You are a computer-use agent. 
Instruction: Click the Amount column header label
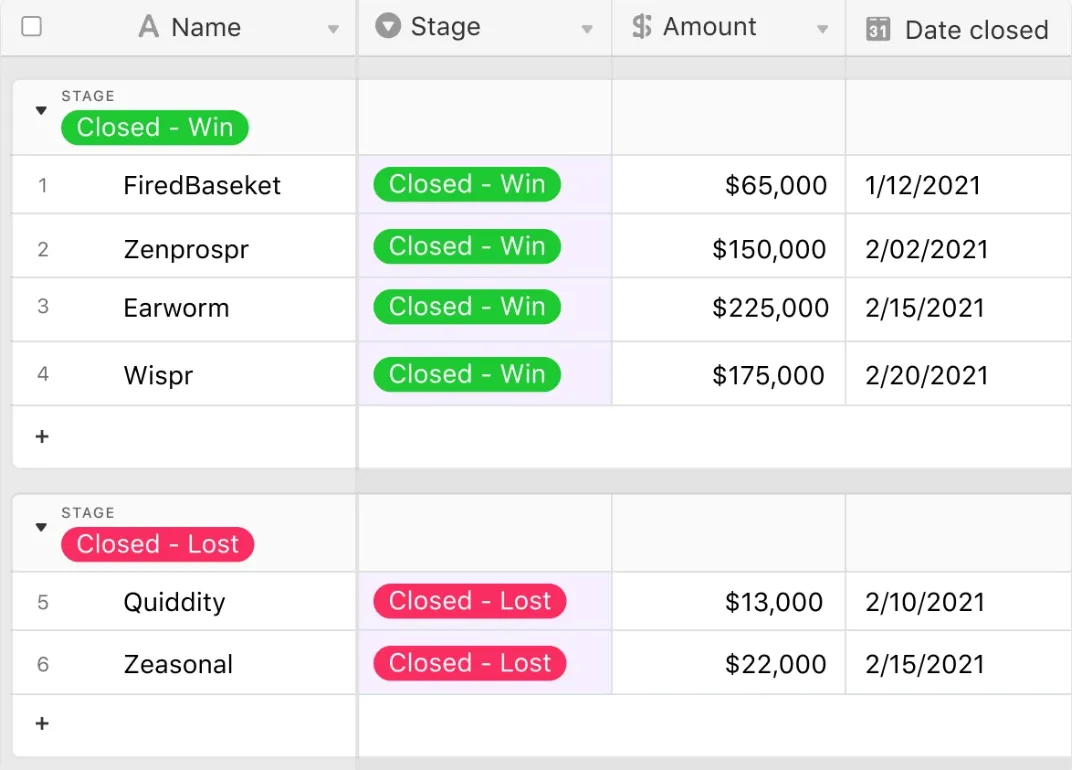(710, 26)
